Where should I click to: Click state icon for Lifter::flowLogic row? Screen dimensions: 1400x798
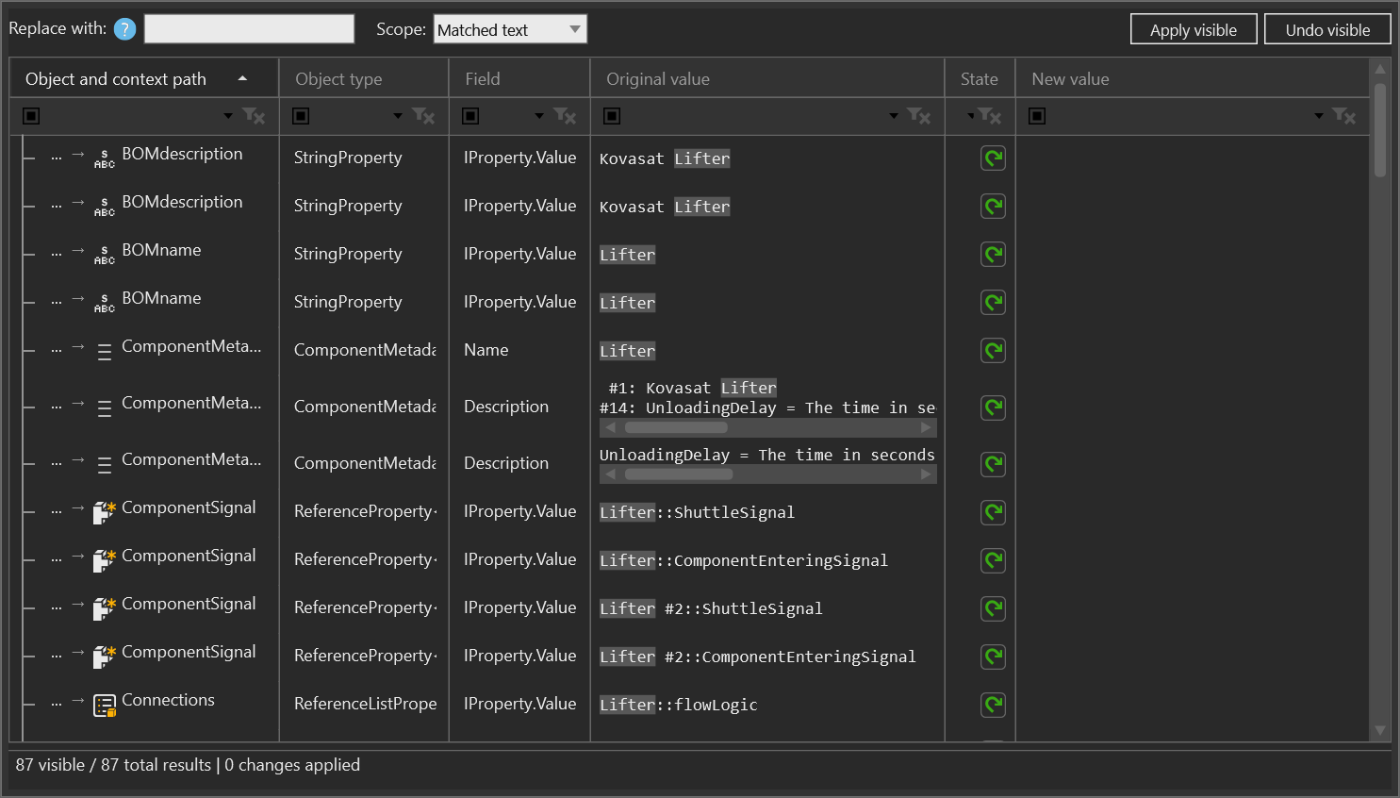[x=993, y=704]
